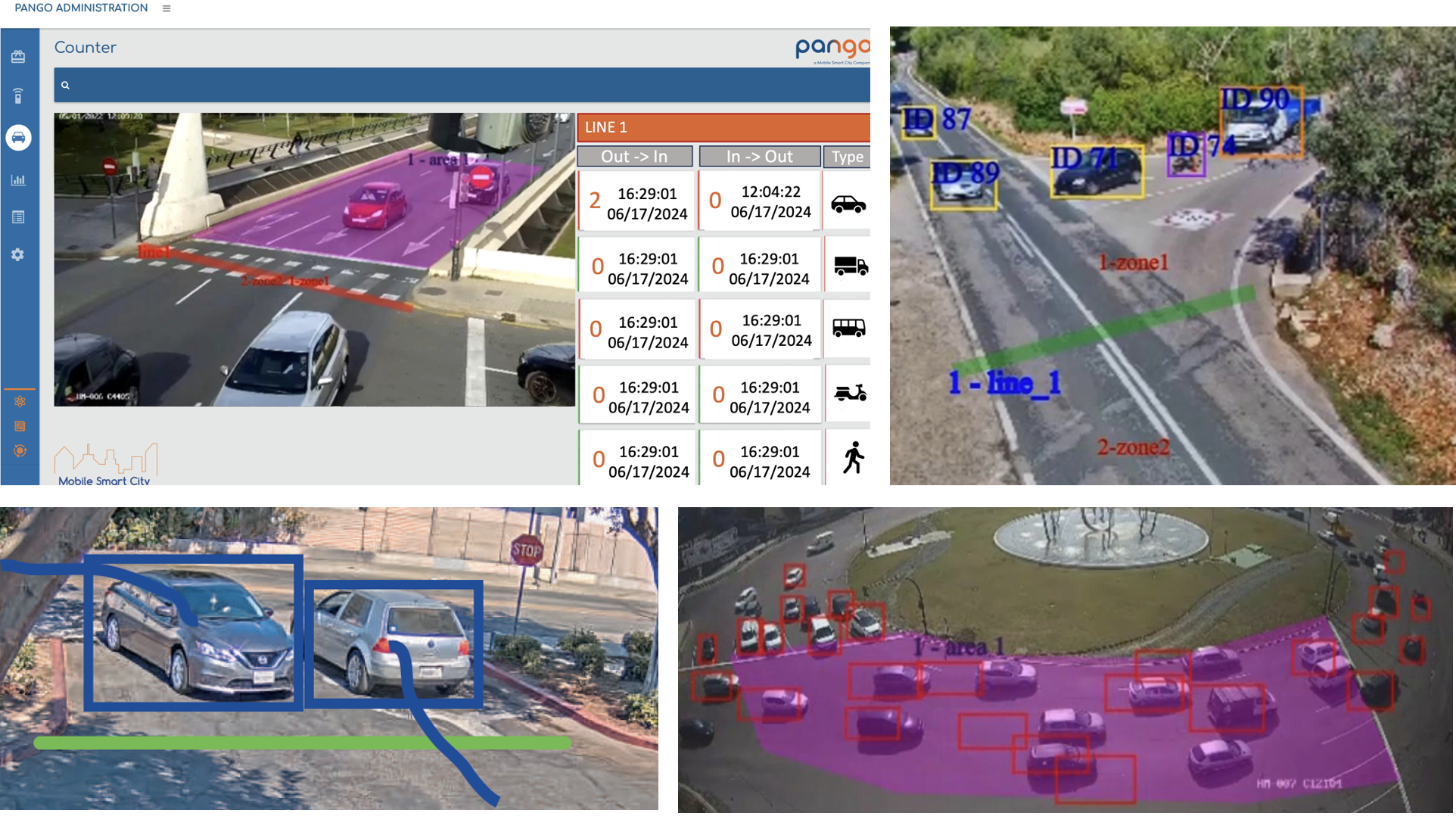Click the orange atom icon in sidebar

[x=20, y=401]
